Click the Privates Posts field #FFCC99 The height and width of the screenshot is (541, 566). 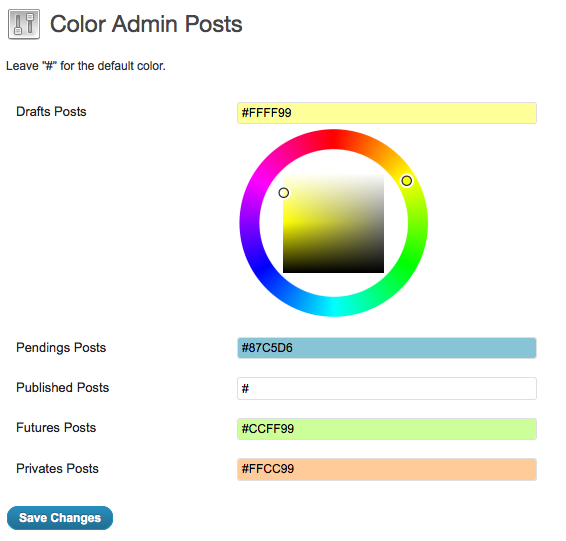click(x=387, y=469)
